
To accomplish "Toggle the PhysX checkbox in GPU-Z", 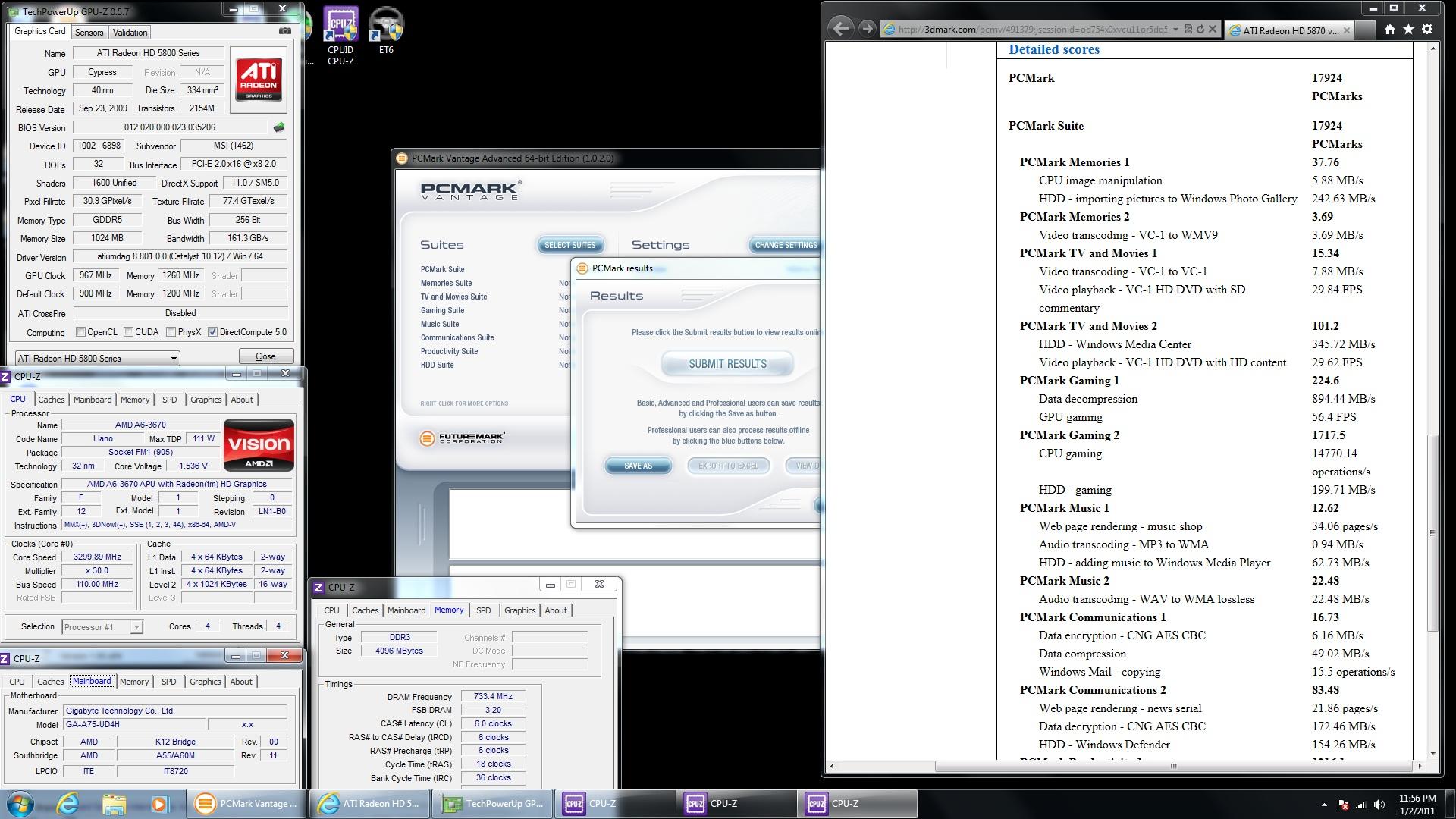I will pyautogui.click(x=171, y=332).
